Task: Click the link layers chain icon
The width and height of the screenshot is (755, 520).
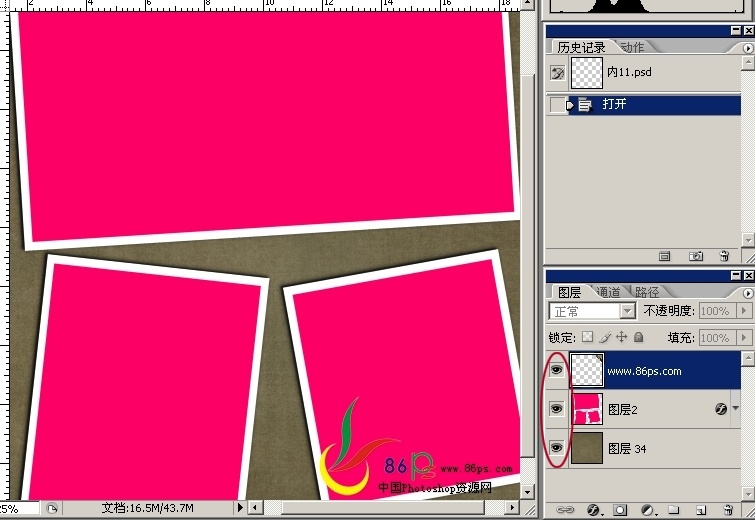Action: click(x=565, y=509)
